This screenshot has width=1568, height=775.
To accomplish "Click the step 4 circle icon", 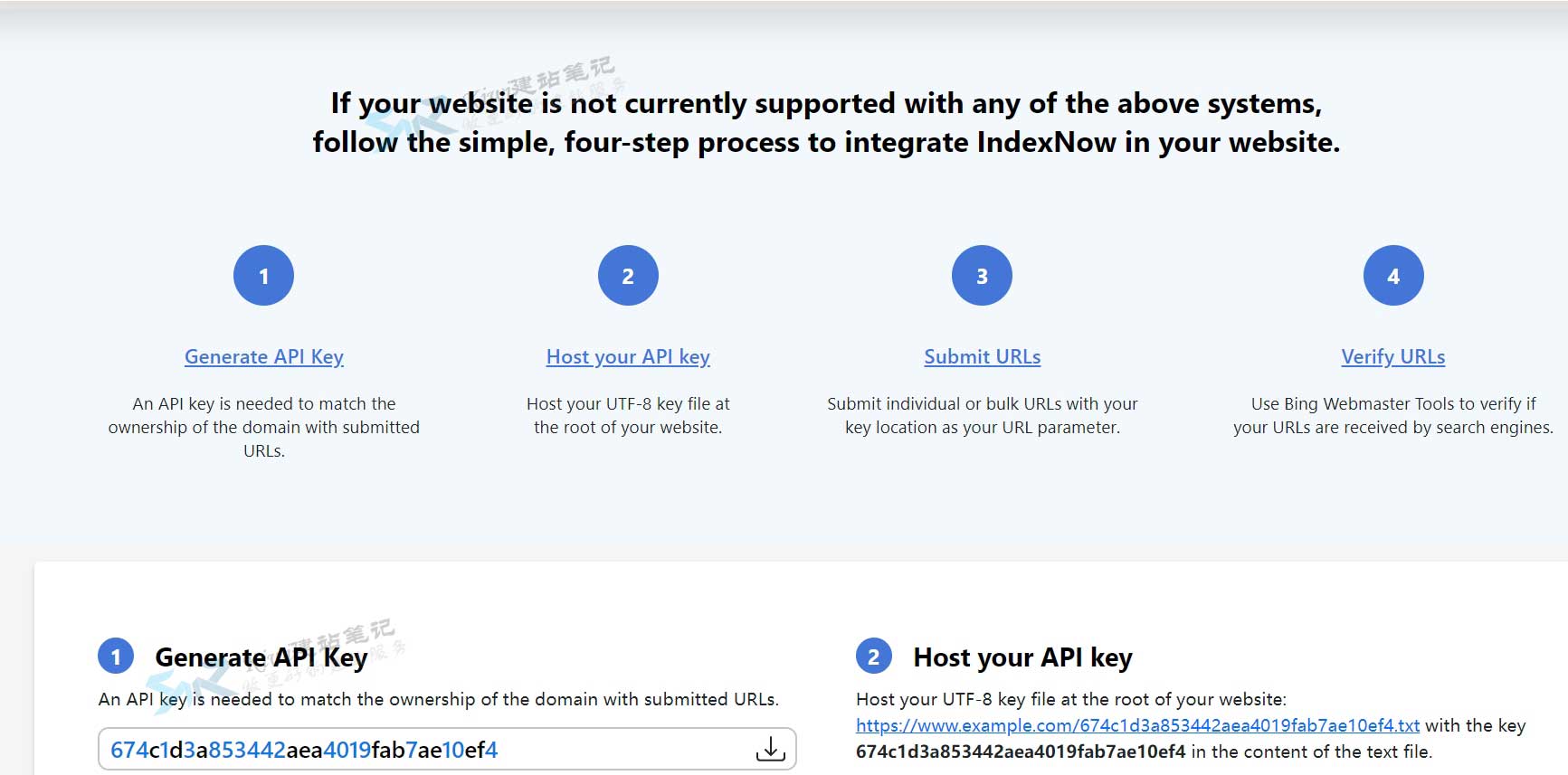I will 1393,275.
